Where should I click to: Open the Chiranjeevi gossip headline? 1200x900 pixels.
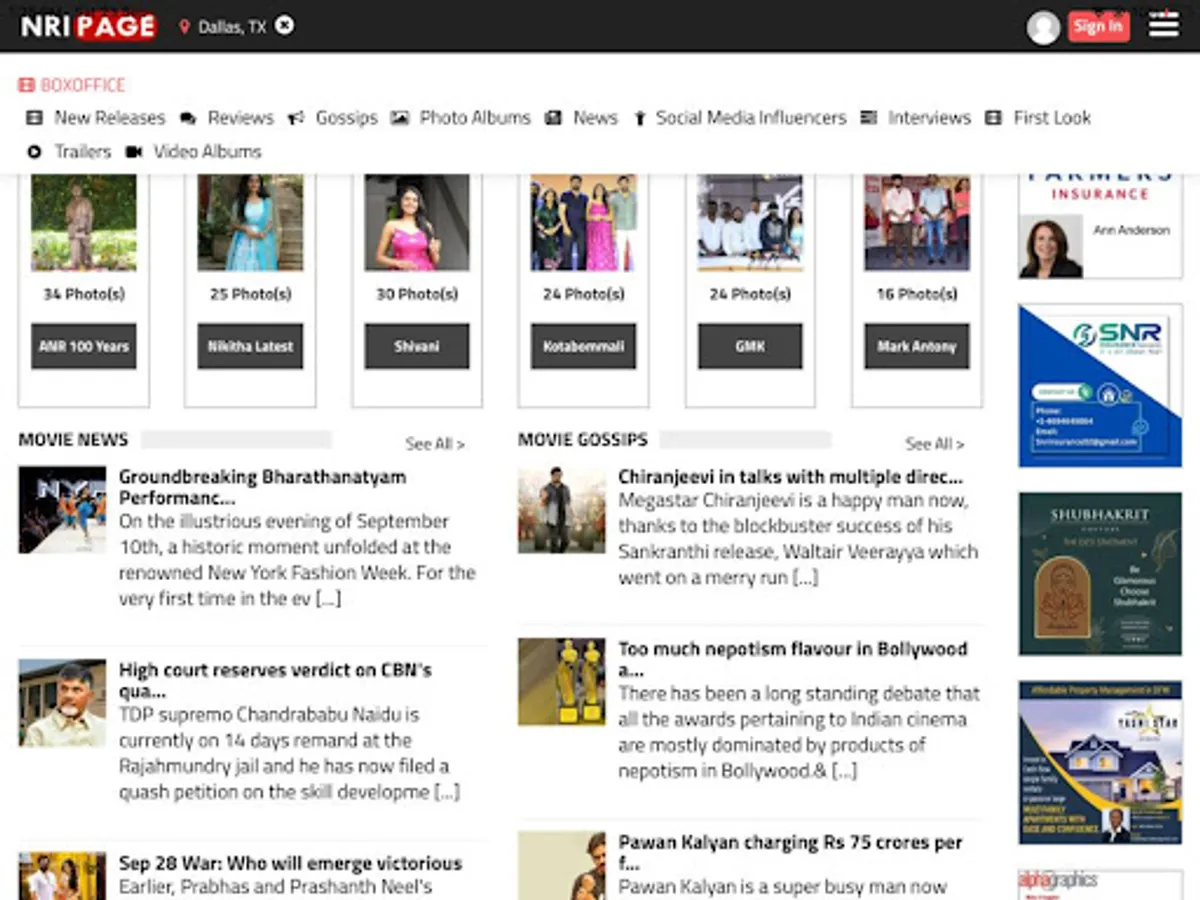[790, 477]
